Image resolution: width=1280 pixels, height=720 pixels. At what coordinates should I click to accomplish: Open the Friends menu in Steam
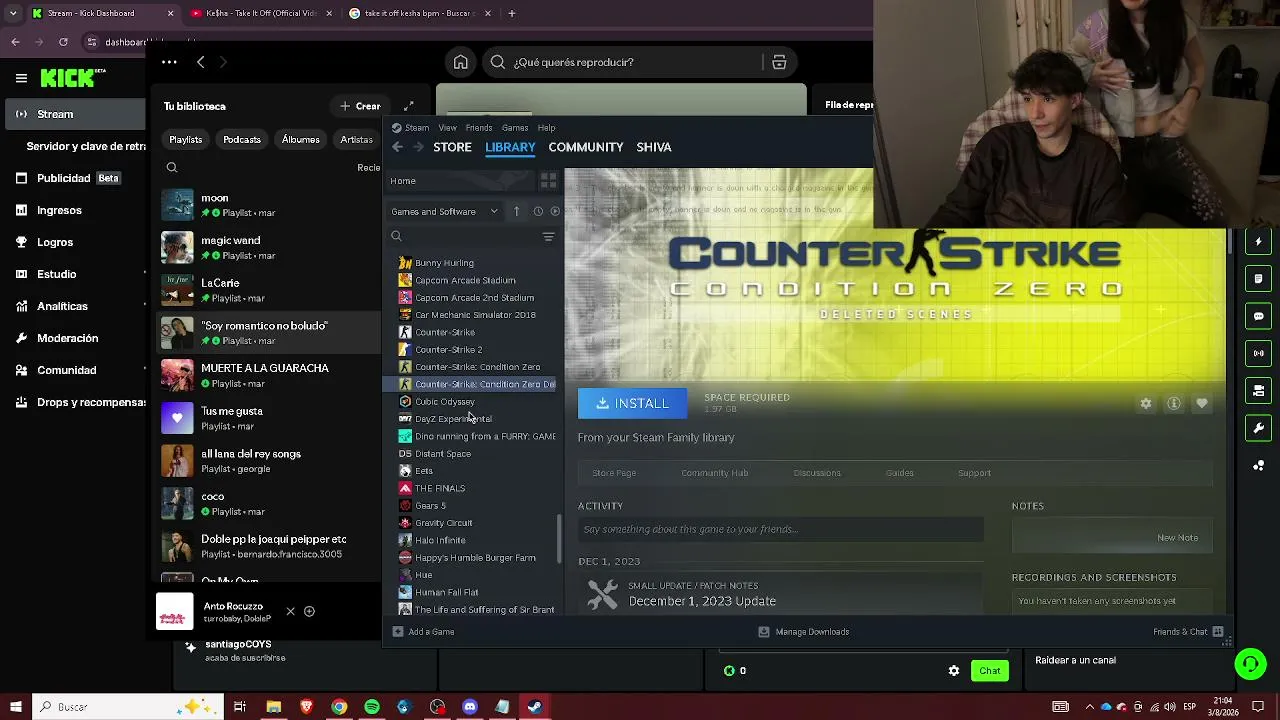point(479,128)
